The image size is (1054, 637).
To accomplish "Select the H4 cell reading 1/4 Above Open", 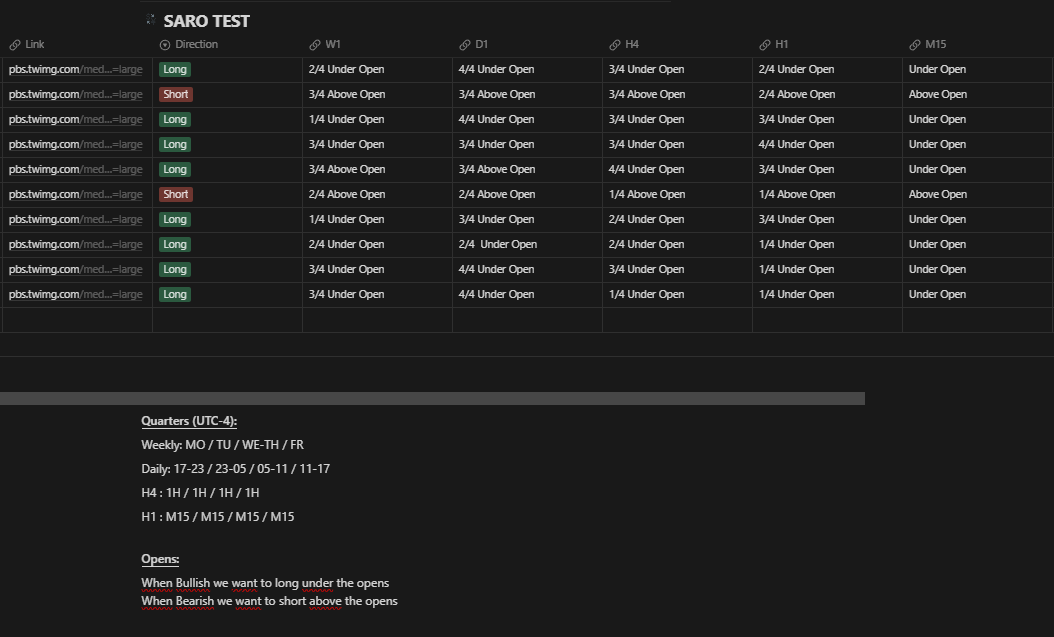I will 677,194.
